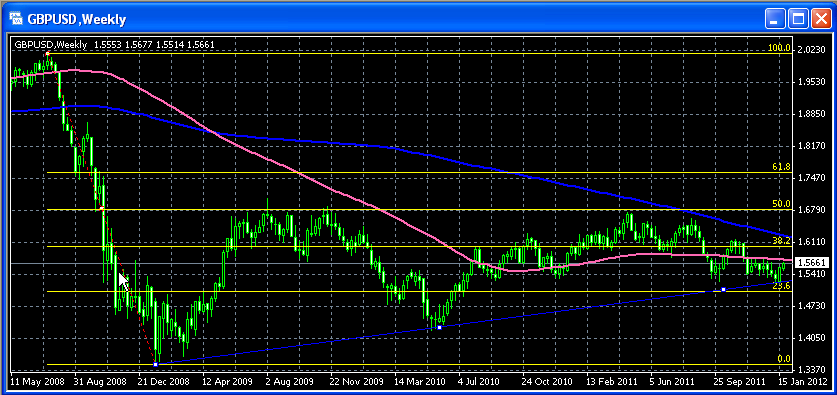
Task: Click the Fibonacci midpoint anchor on 50.0 line
Action: (102, 209)
